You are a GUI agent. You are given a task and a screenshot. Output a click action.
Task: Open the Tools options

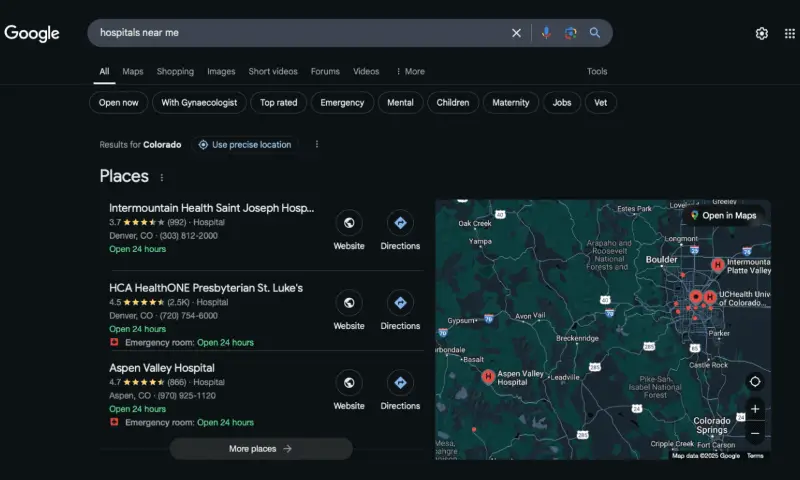click(x=597, y=71)
